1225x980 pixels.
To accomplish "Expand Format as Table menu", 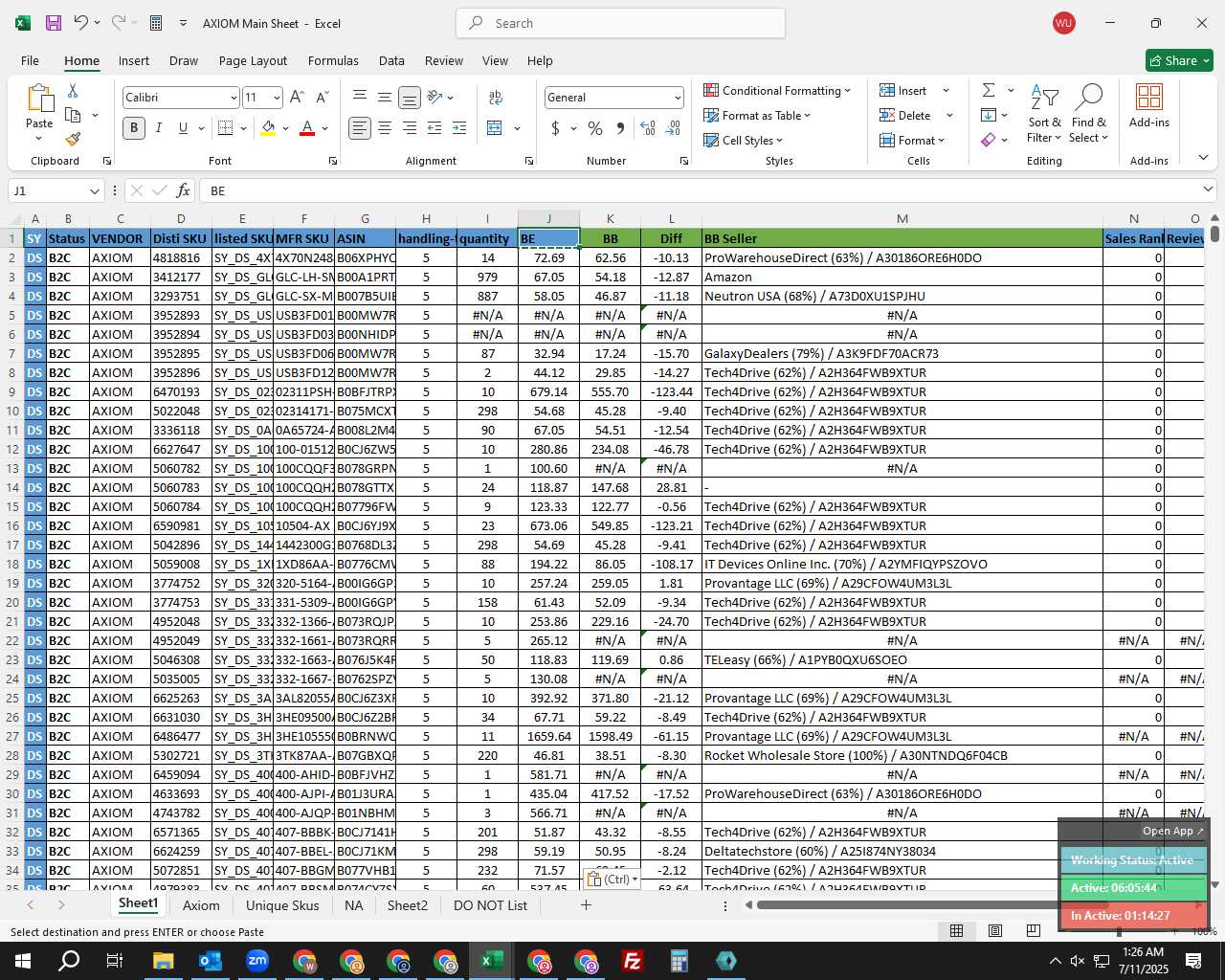I will [757, 115].
